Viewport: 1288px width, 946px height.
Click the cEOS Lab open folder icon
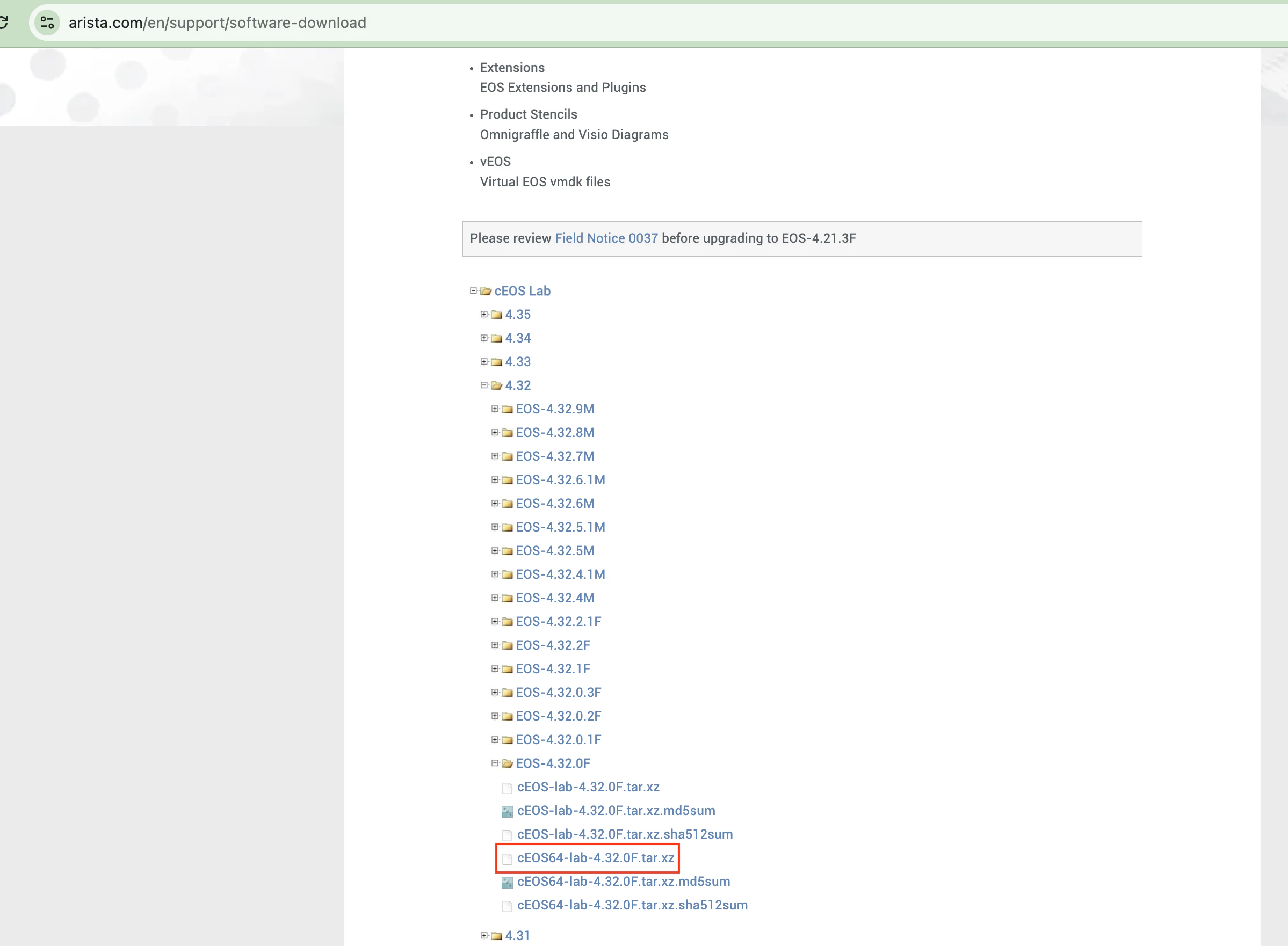click(486, 291)
